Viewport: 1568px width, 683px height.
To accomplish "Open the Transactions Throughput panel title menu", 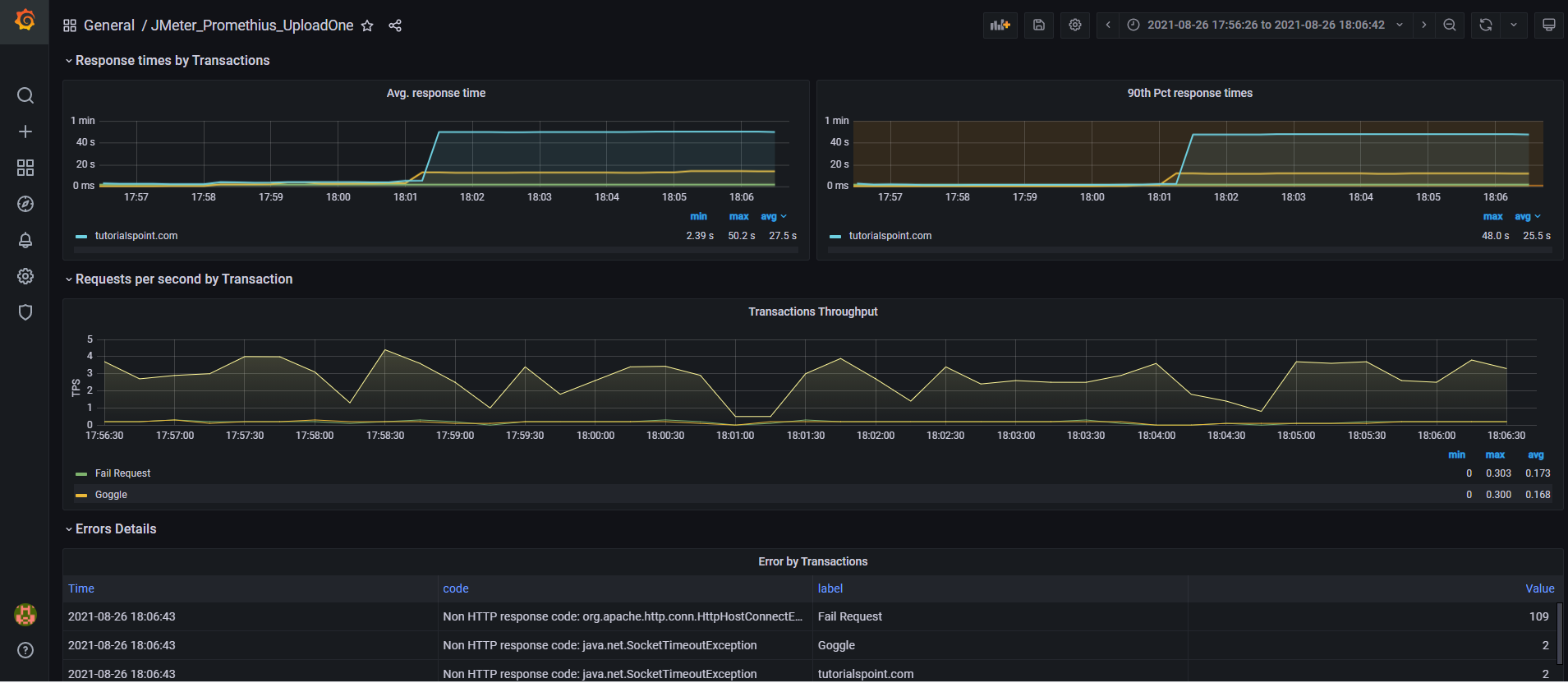I will [812, 312].
